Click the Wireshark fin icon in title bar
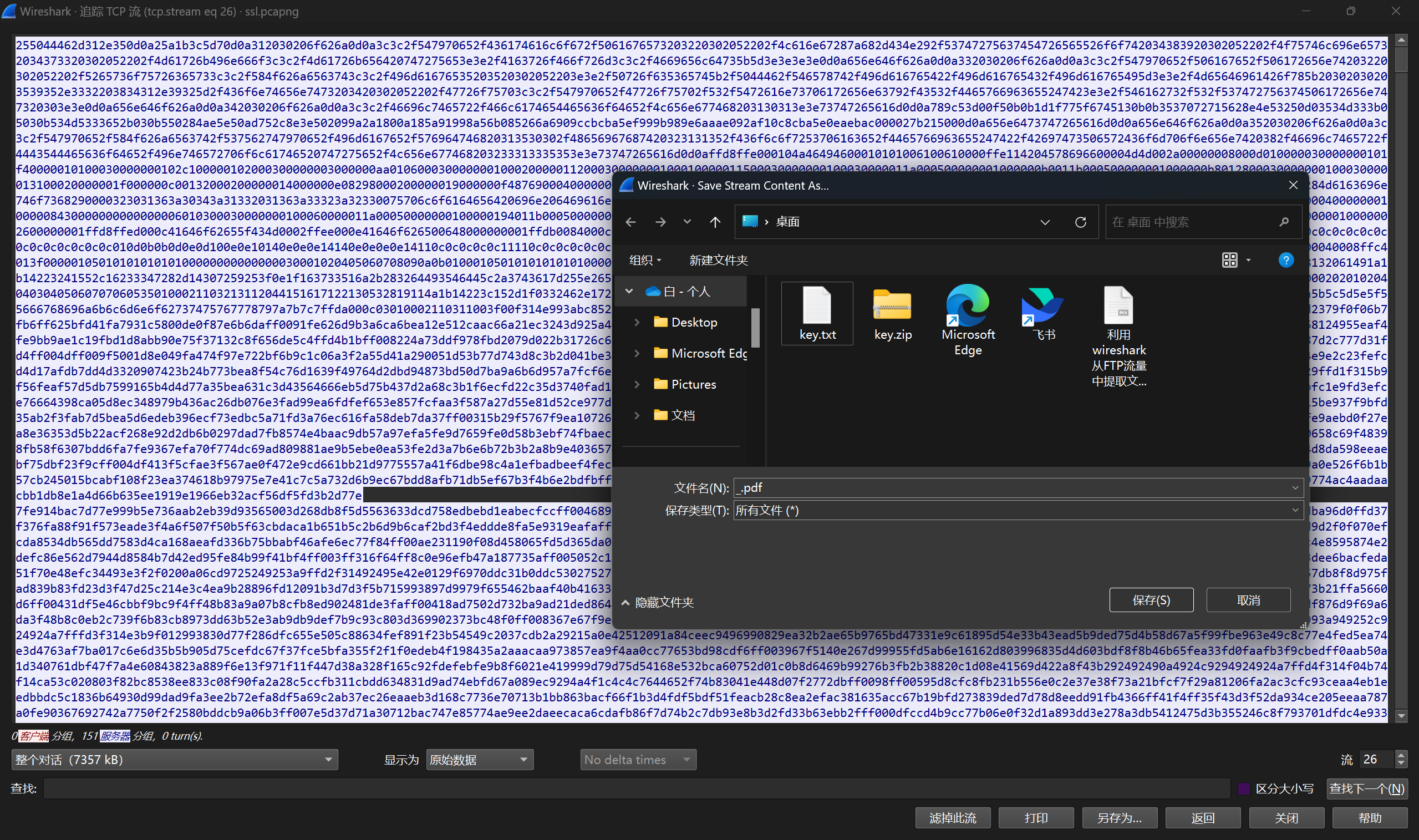1419x840 pixels. click(x=9, y=11)
